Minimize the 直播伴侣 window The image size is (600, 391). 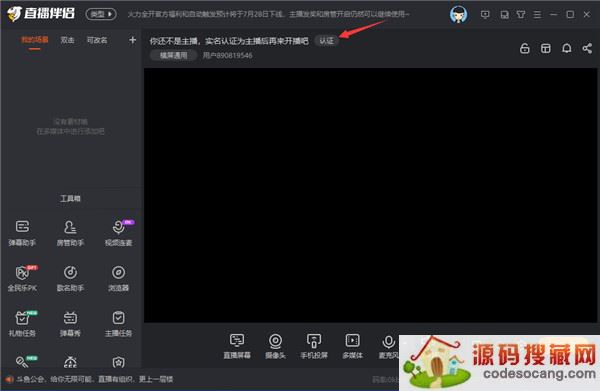(x=553, y=15)
